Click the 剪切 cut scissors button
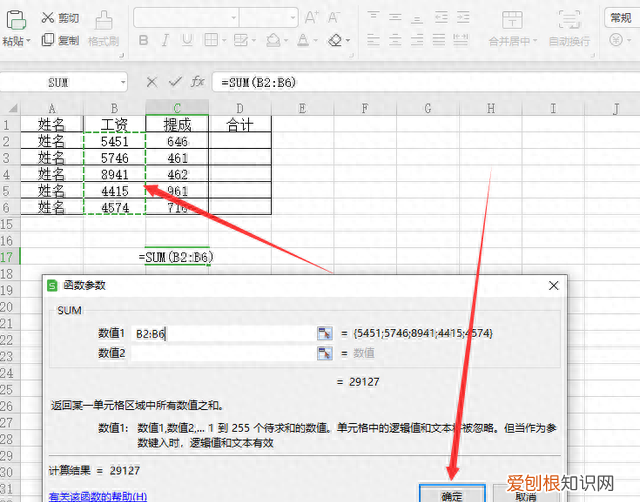 click(x=60, y=18)
